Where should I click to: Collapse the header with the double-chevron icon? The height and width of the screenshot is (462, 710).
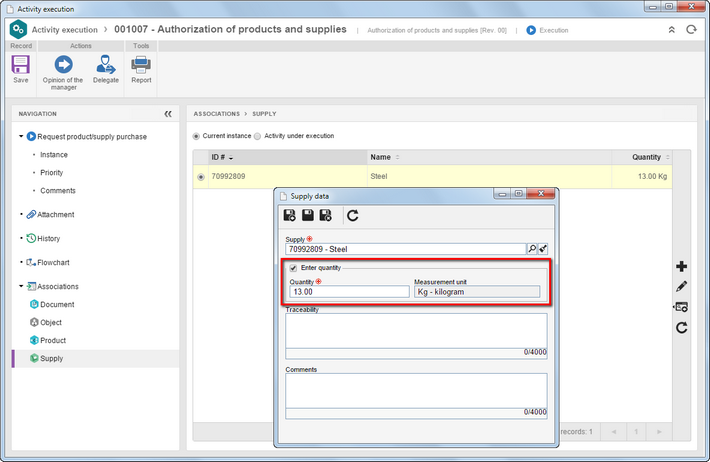(x=672, y=30)
